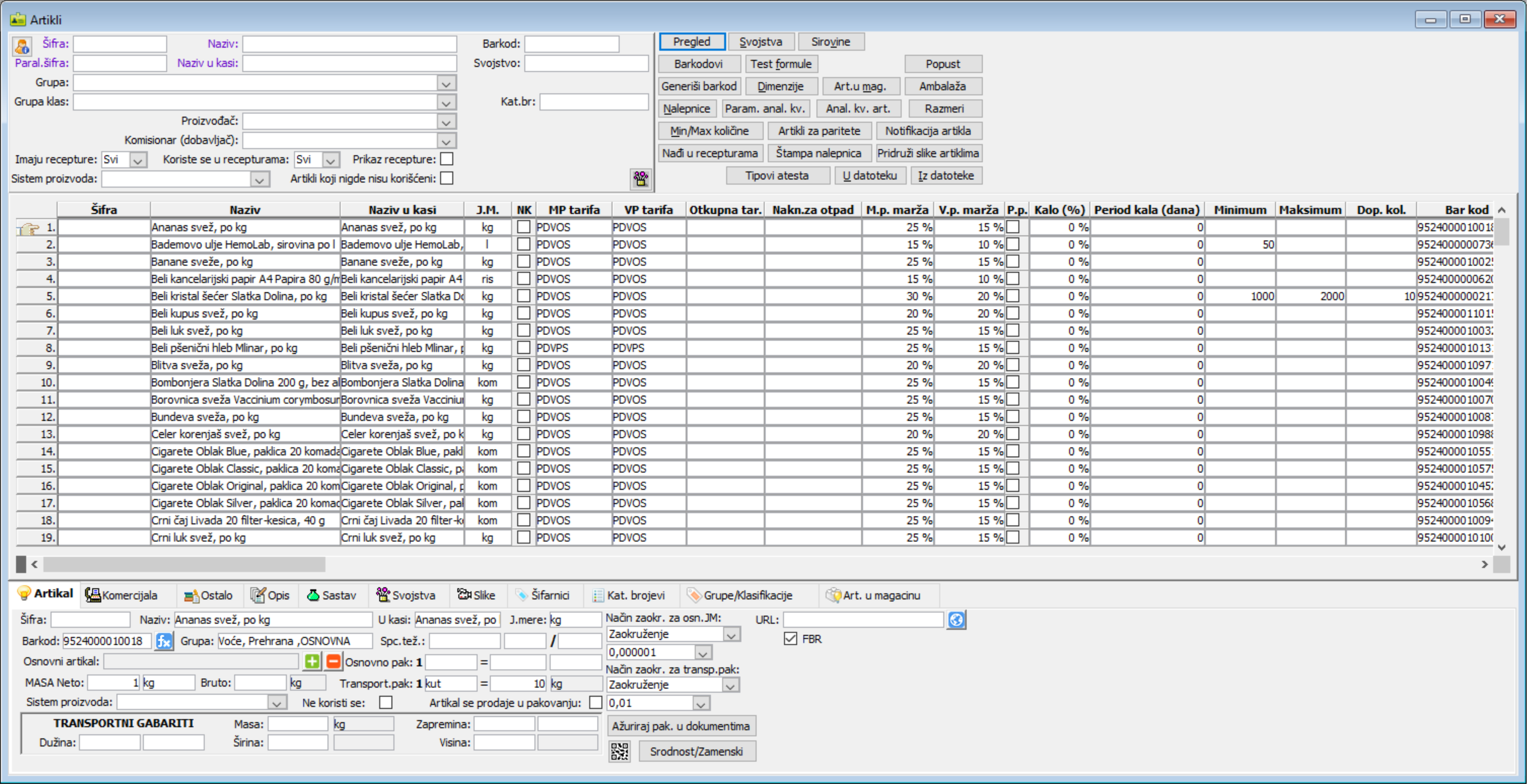Expand the Grupa klas dropdown
The image size is (1527, 784).
tap(446, 103)
